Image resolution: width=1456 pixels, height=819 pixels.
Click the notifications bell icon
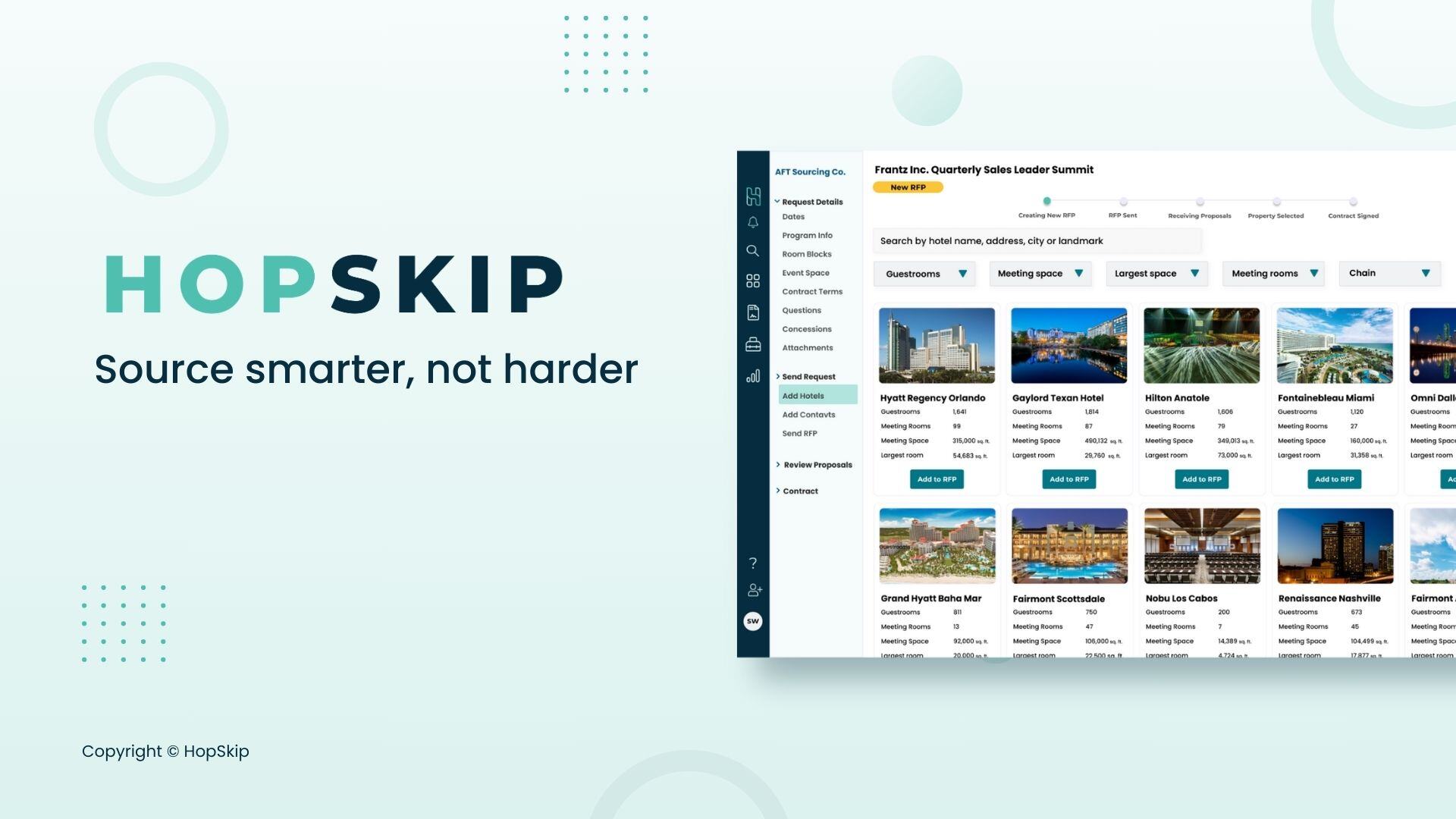click(753, 224)
